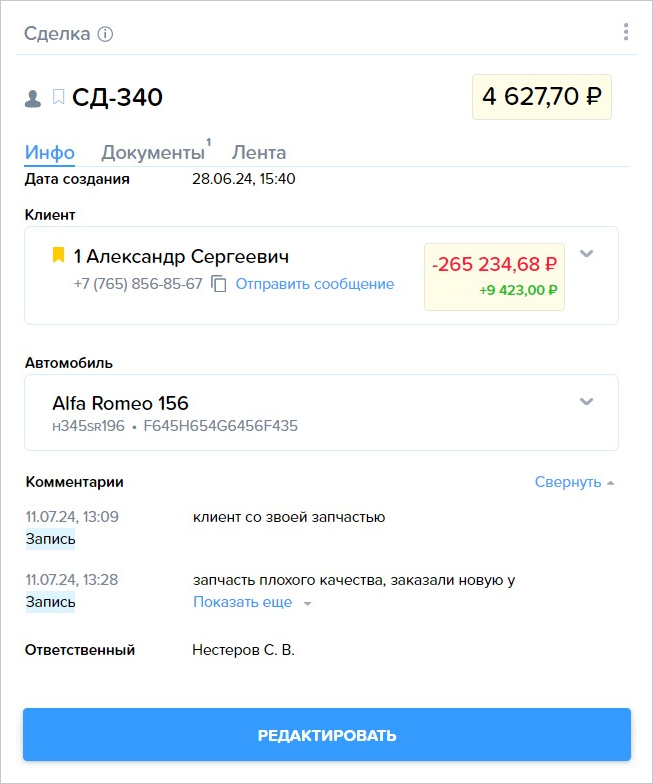The height and width of the screenshot is (784, 653).
Task: Click the yellow bookmark flag on client
Action: click(58, 254)
